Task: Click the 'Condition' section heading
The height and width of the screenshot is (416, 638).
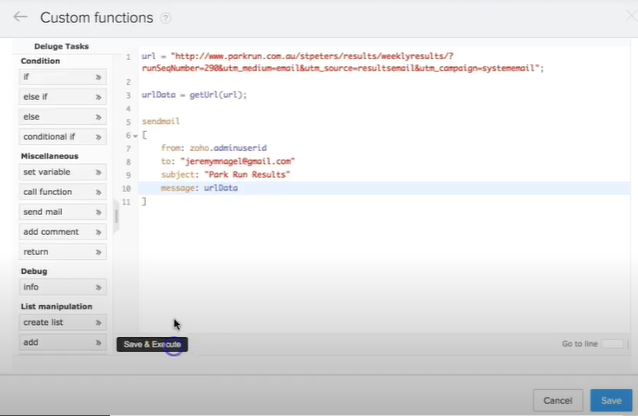Action: [40, 61]
